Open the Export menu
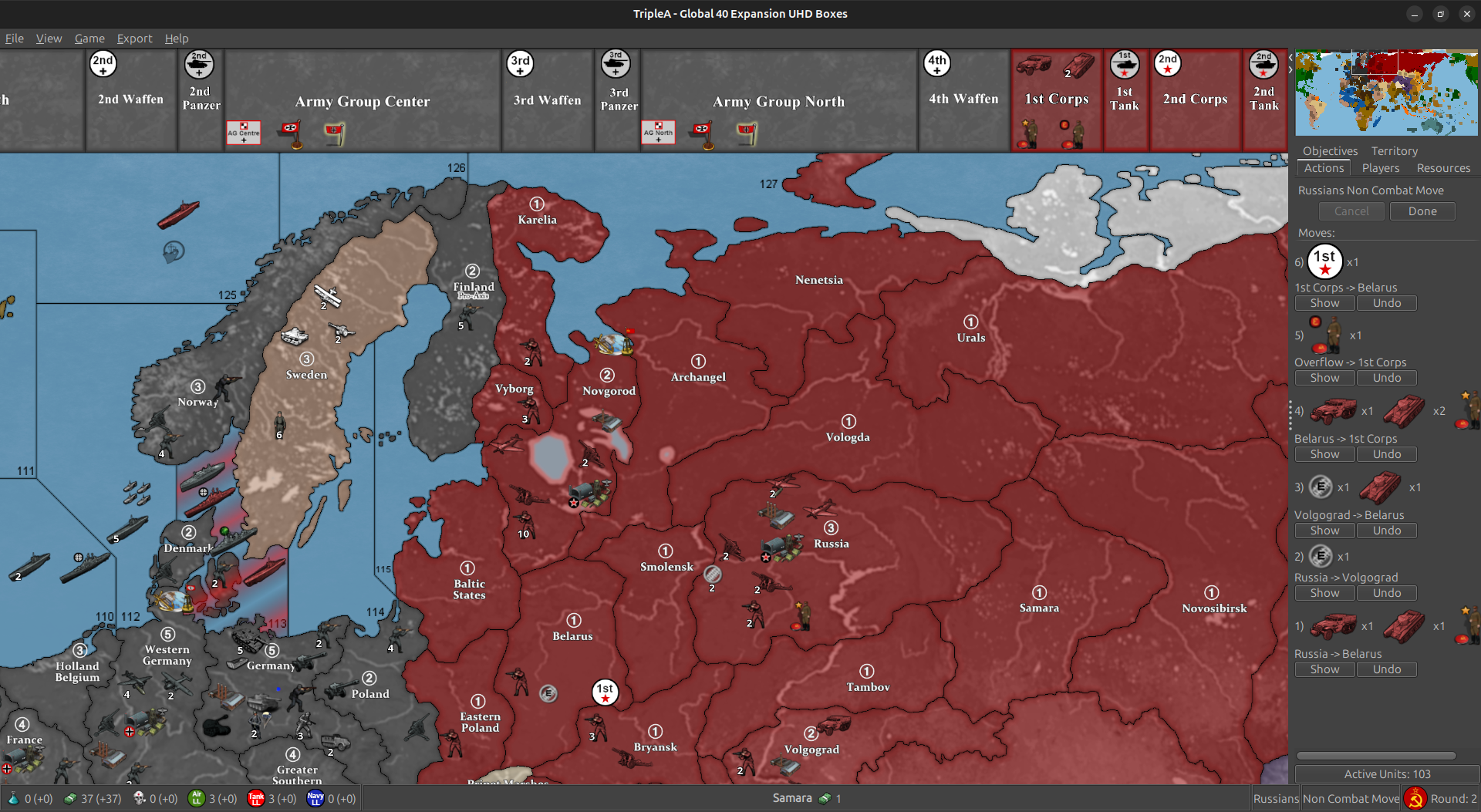The image size is (1481, 812). pyautogui.click(x=134, y=38)
